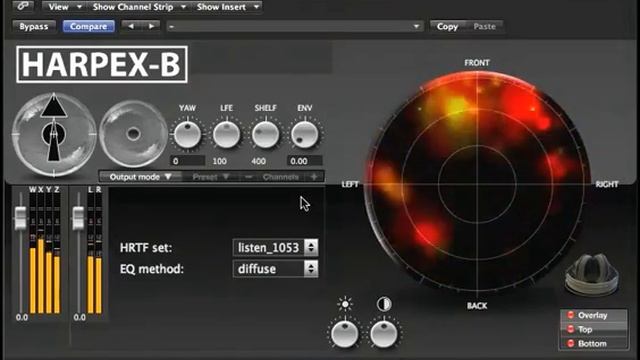
Task: Toggle the Compare button
Action: pos(89,27)
